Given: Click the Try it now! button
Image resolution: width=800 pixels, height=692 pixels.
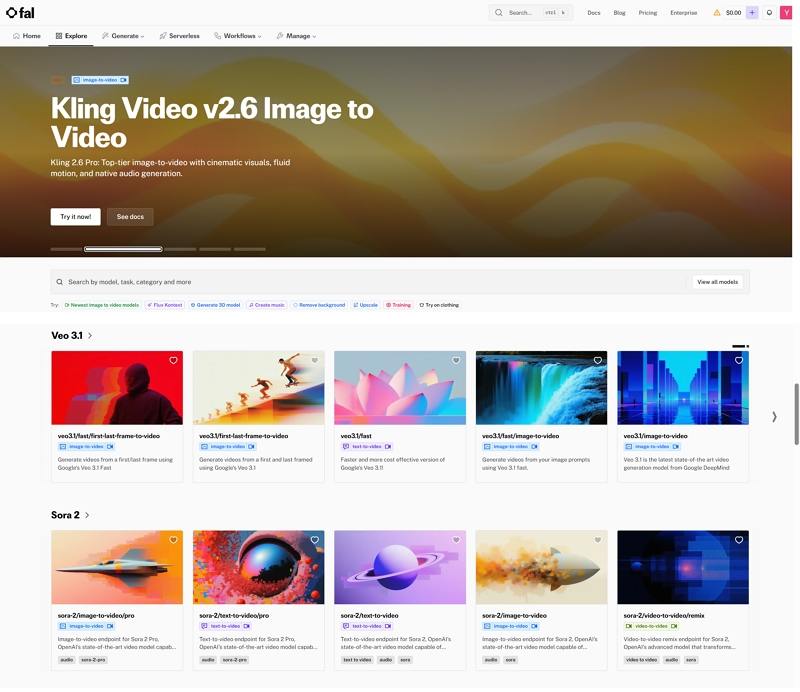Looking at the screenshot, I should [76, 217].
